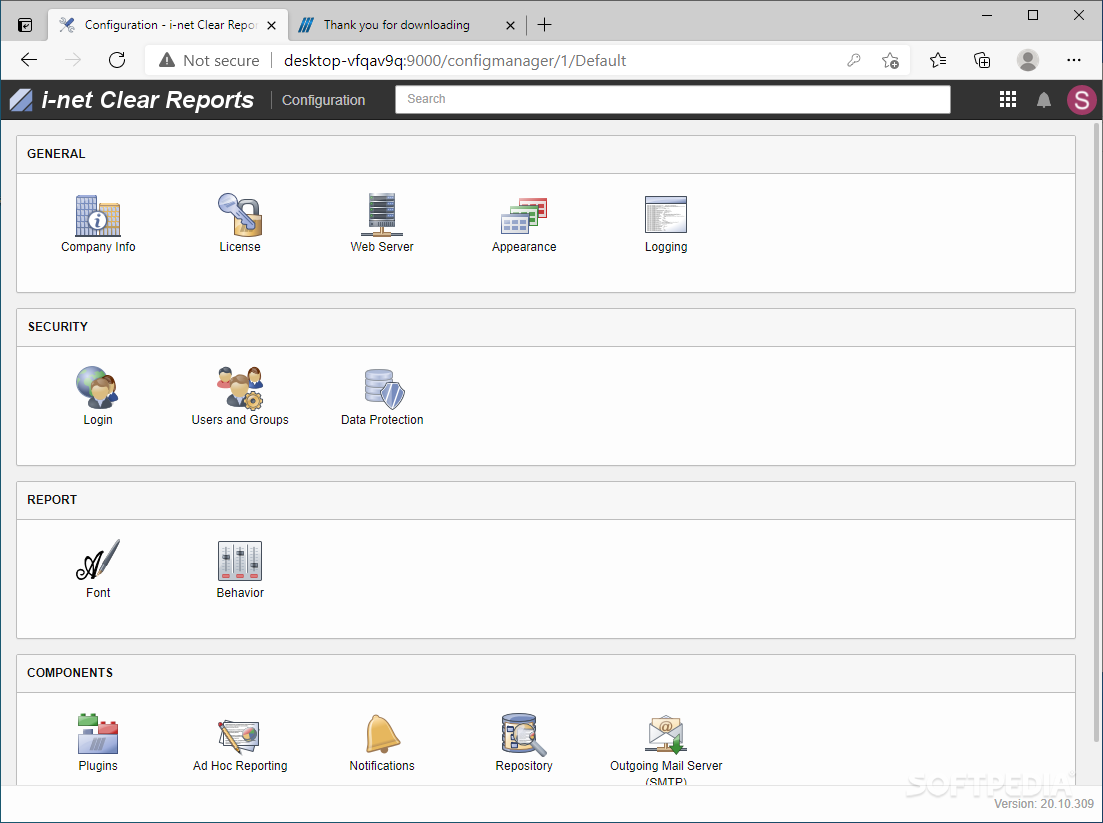This screenshot has height=823, width=1103.
Task: Close the Configuration browser tab
Action: pos(272,25)
